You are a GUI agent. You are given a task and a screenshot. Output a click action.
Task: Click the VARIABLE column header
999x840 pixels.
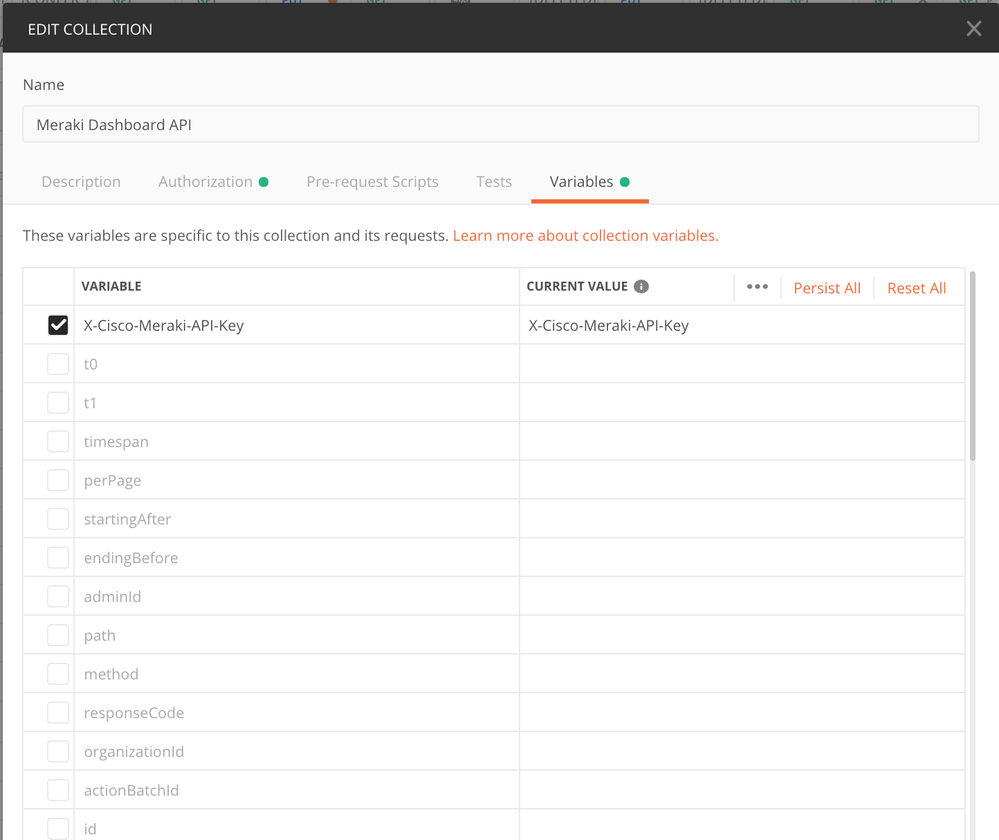click(111, 286)
